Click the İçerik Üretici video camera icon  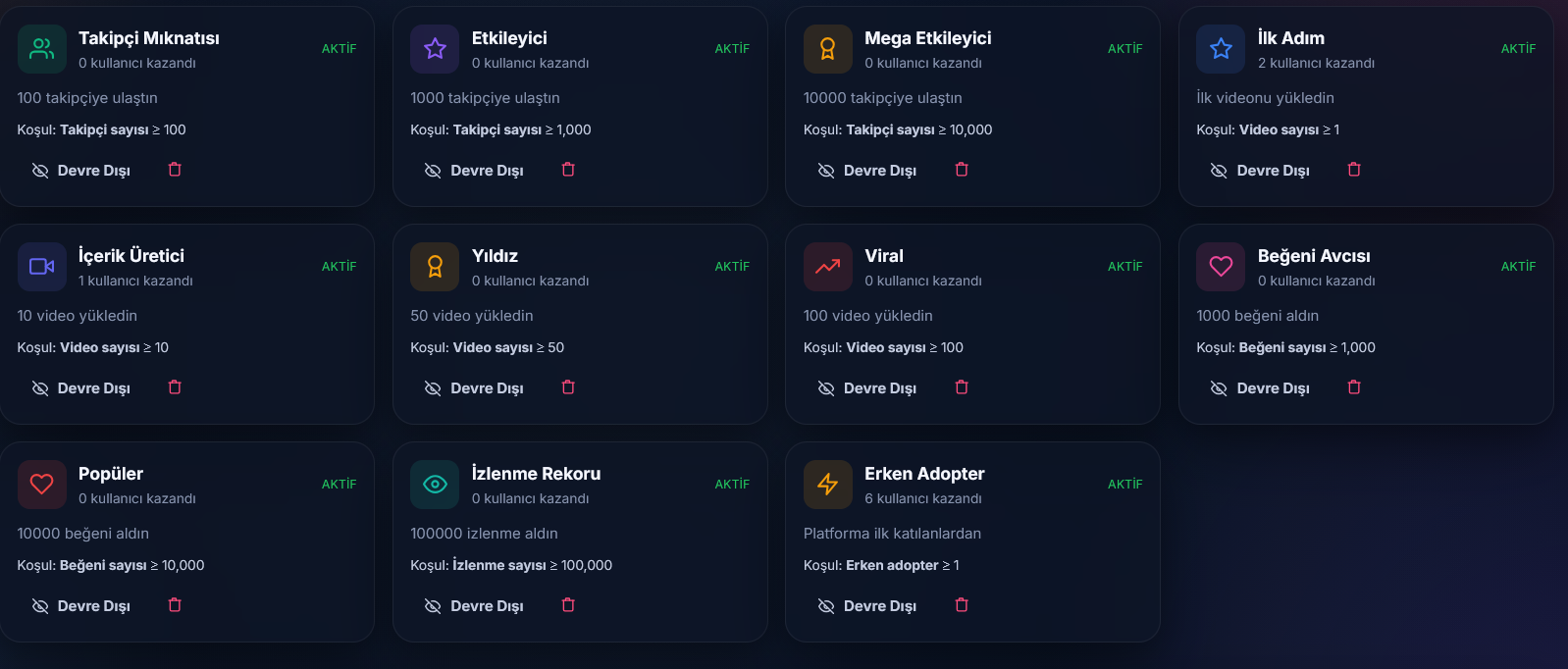pos(42,267)
